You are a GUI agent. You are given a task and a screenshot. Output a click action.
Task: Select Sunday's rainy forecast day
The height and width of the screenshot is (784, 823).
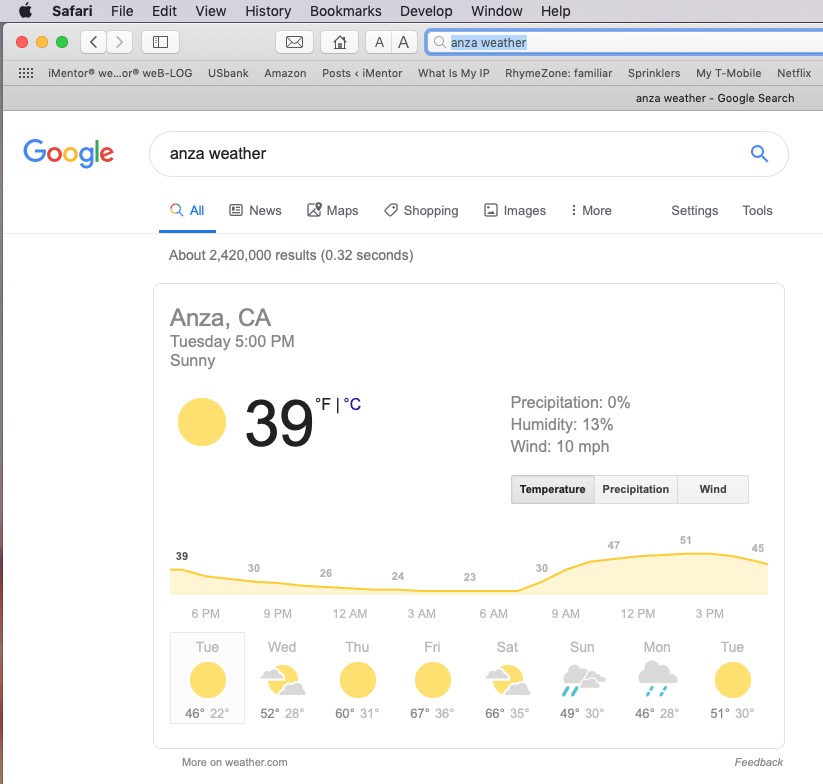pyautogui.click(x=582, y=678)
